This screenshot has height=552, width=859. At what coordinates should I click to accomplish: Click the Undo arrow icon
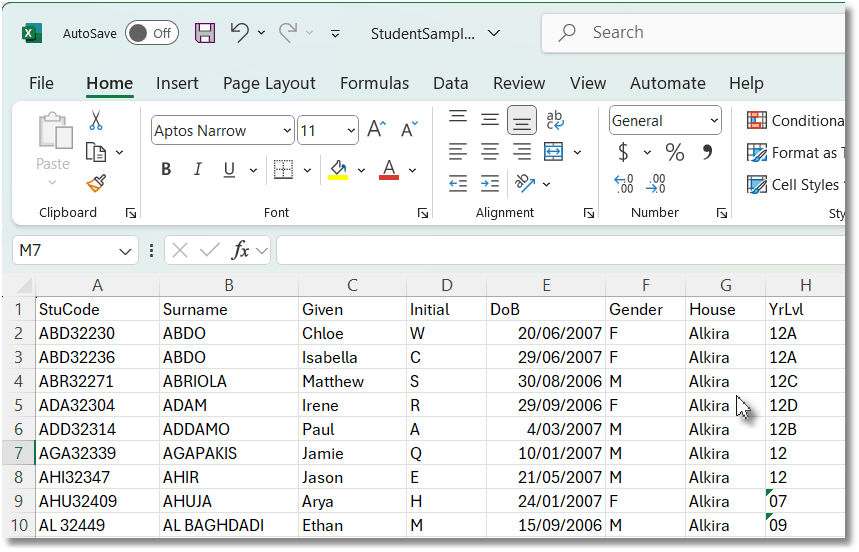click(x=239, y=32)
